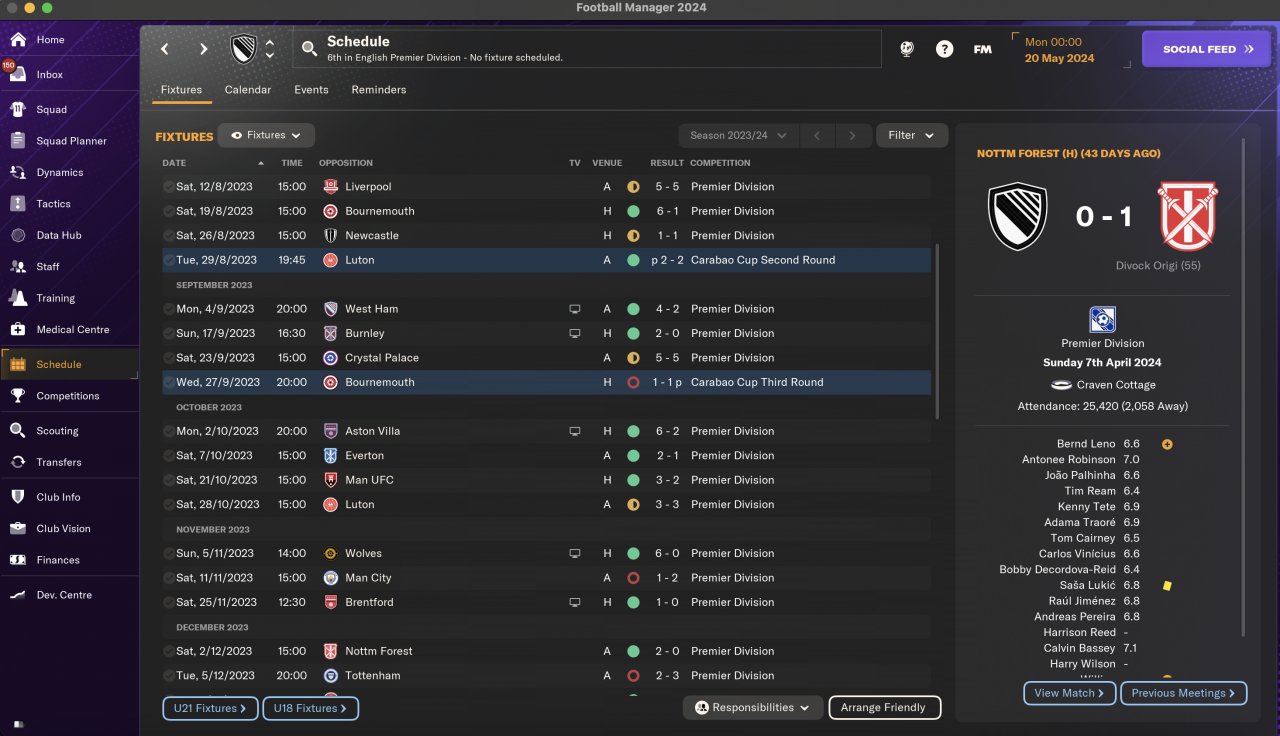Open the help question mark icon
The height and width of the screenshot is (736, 1280).
coord(944,49)
